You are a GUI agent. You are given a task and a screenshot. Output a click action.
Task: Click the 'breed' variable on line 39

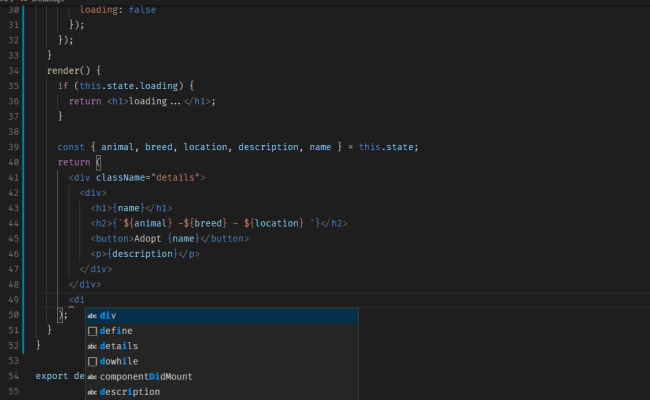(159, 147)
